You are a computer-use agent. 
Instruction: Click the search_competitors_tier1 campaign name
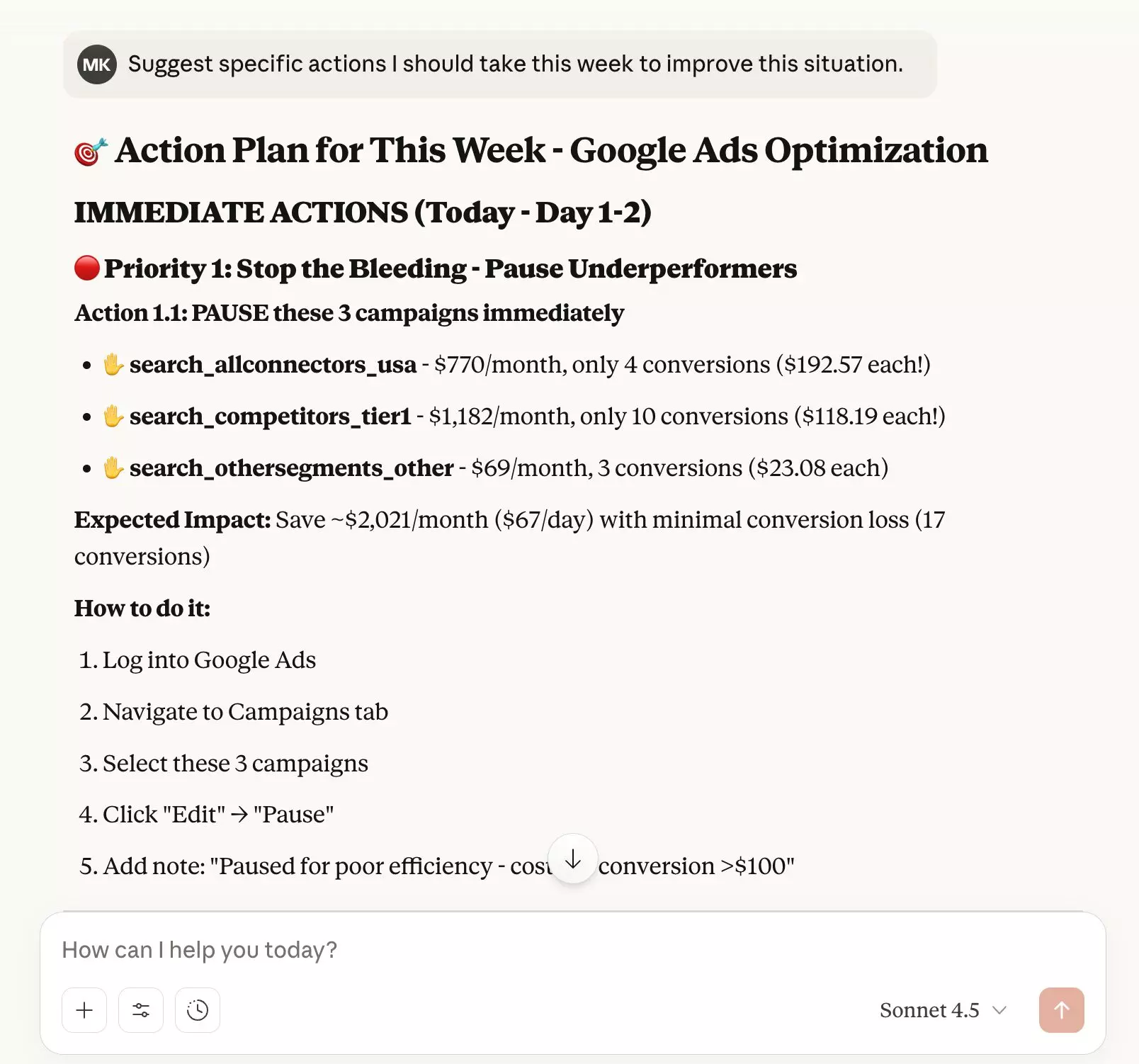(270, 417)
